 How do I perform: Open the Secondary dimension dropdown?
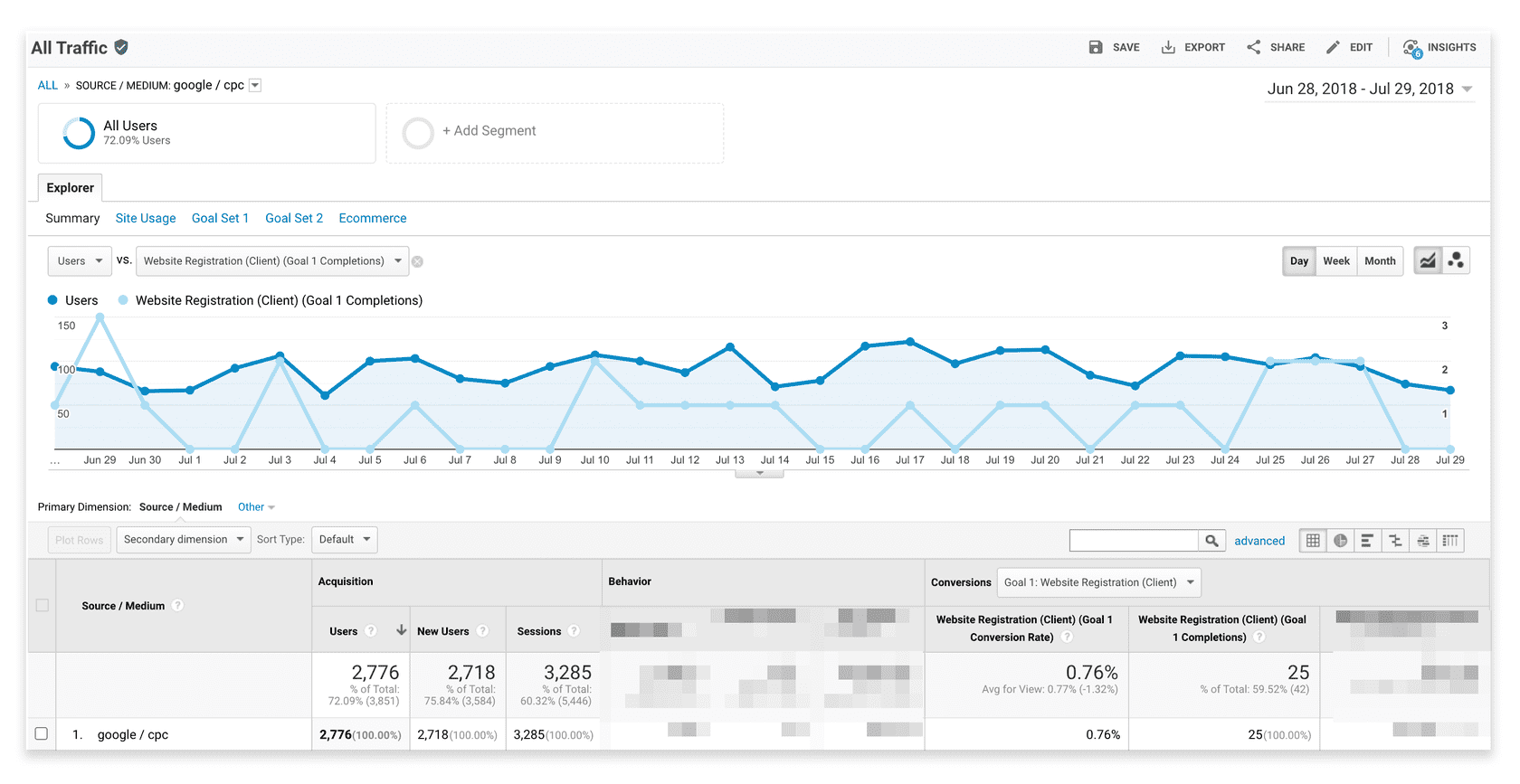click(184, 540)
